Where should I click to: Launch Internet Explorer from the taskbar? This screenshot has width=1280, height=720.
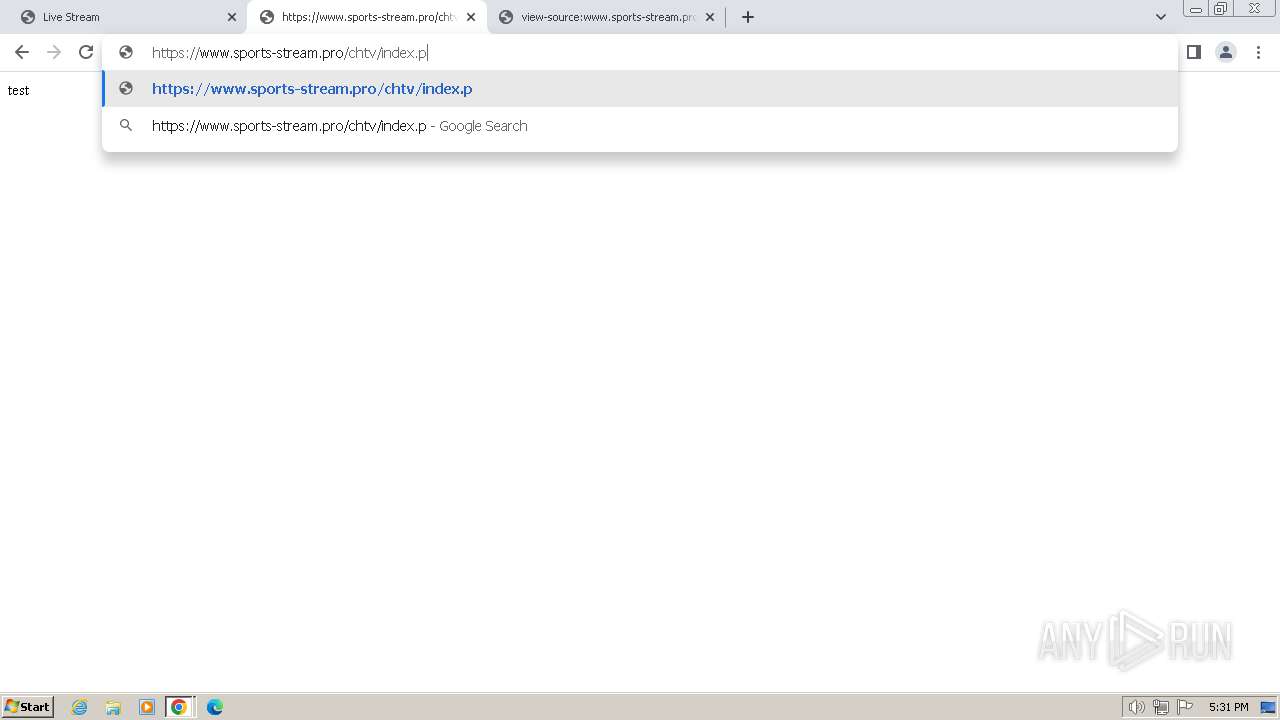pyautogui.click(x=80, y=707)
